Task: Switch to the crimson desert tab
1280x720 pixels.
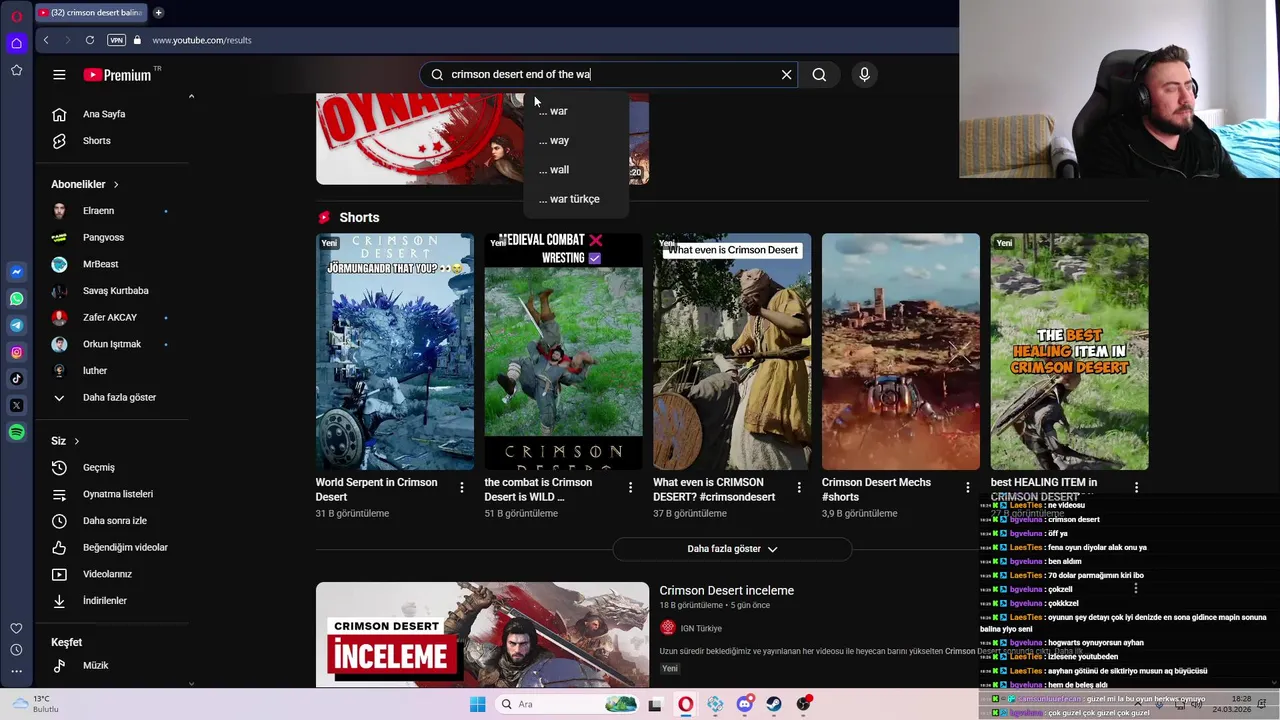Action: 90,13
